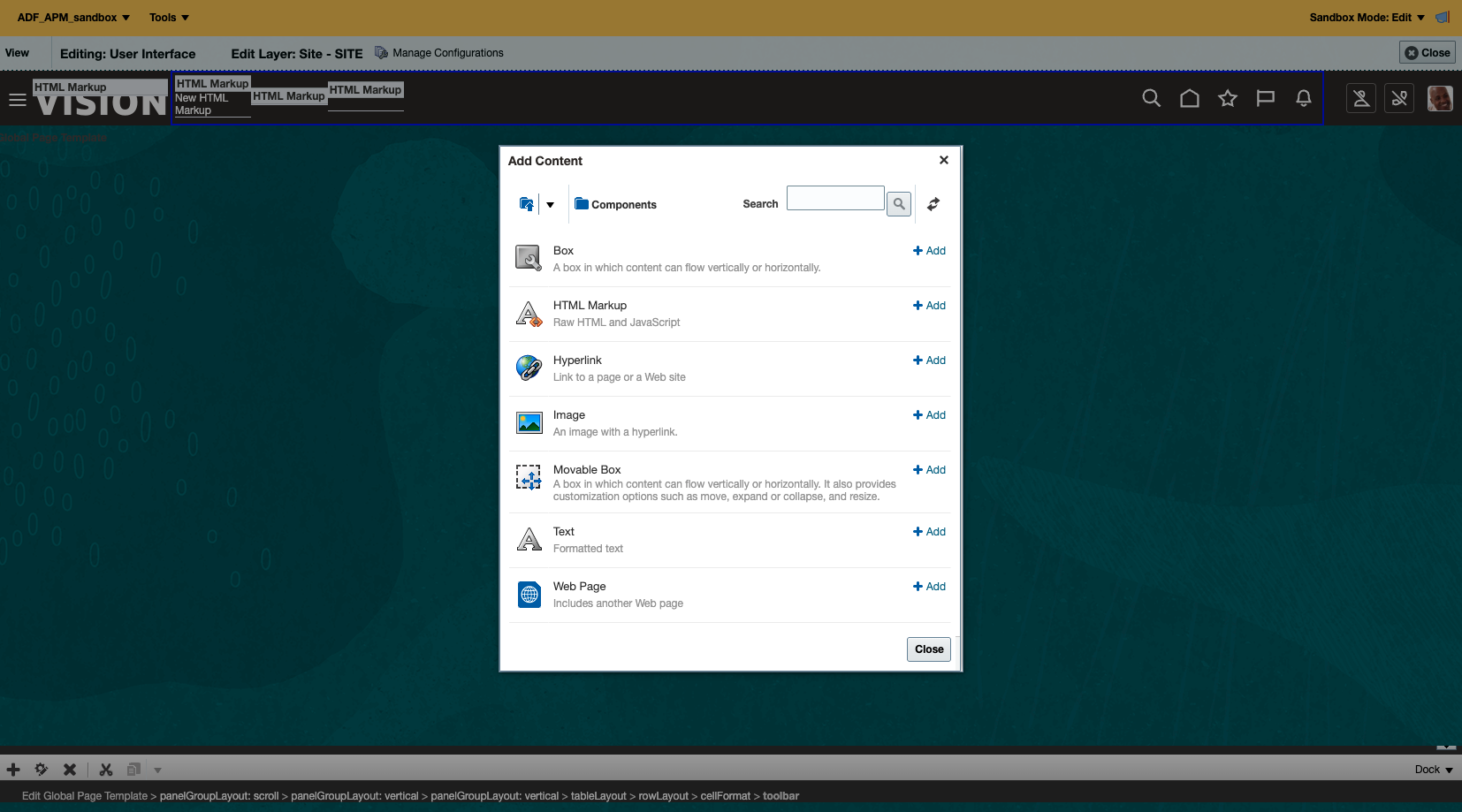Open the ADF_APM_sandbox menu

click(73, 17)
